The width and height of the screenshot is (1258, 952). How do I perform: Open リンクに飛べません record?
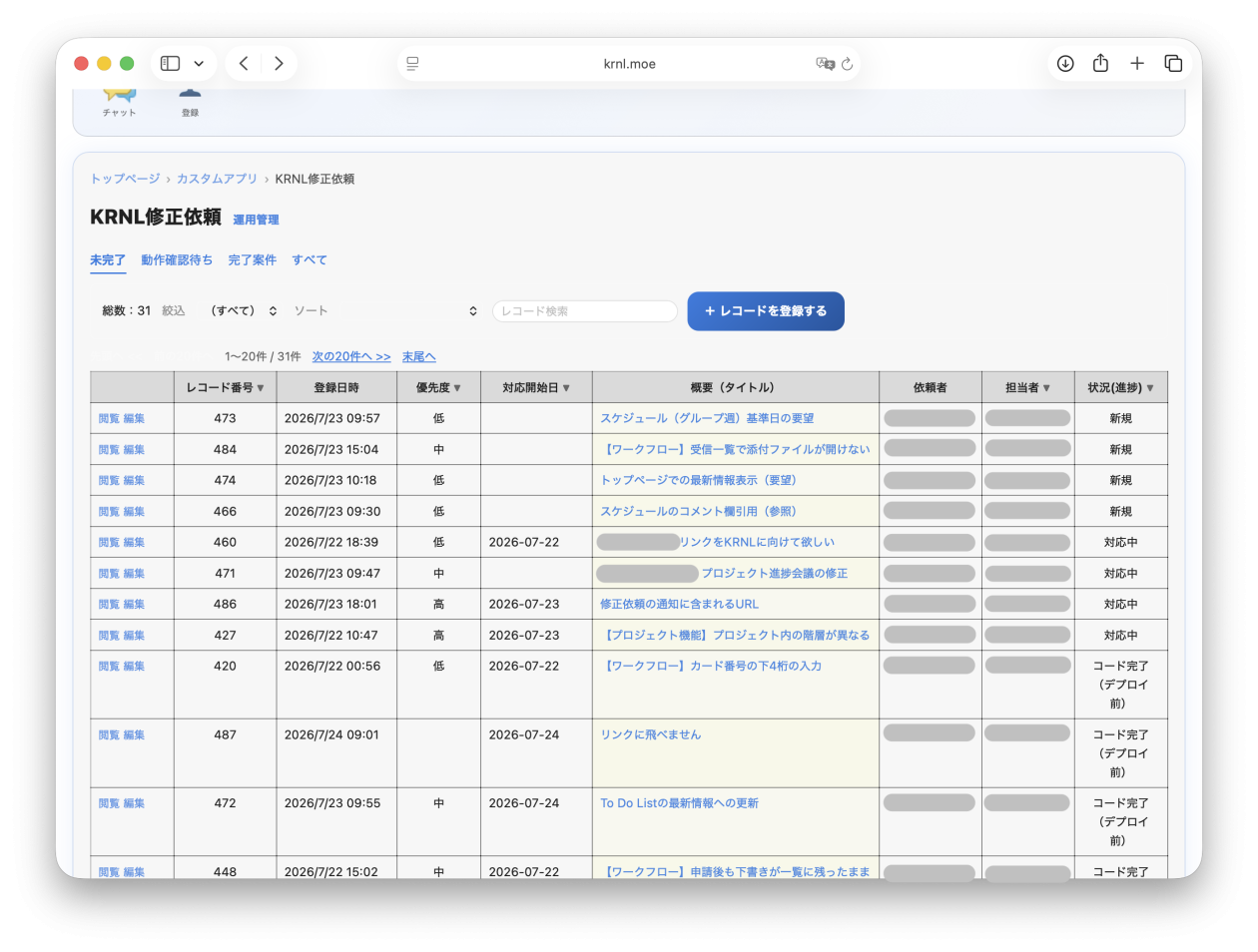(x=651, y=734)
